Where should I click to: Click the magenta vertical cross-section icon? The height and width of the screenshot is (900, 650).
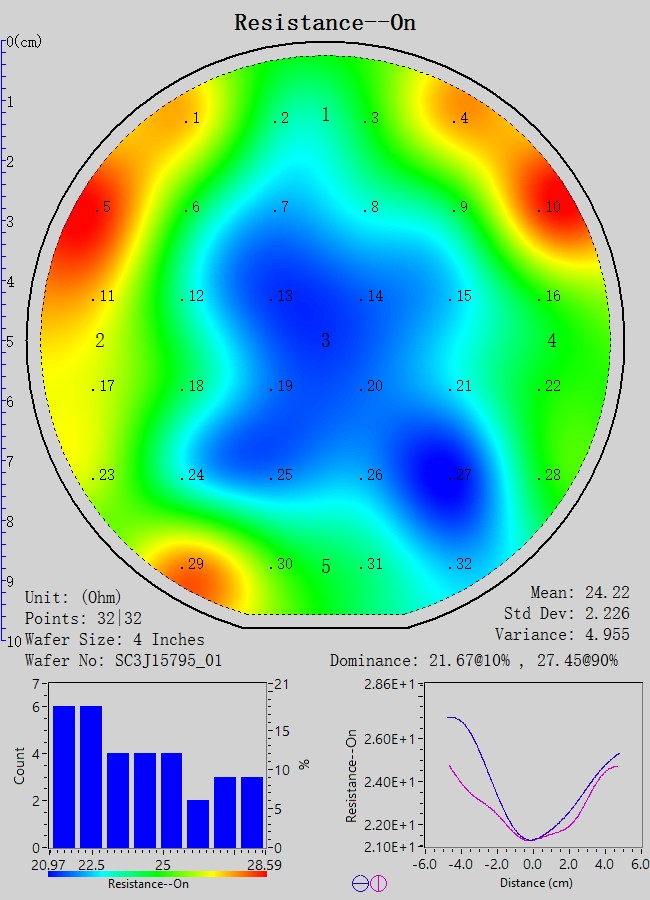(x=379, y=883)
